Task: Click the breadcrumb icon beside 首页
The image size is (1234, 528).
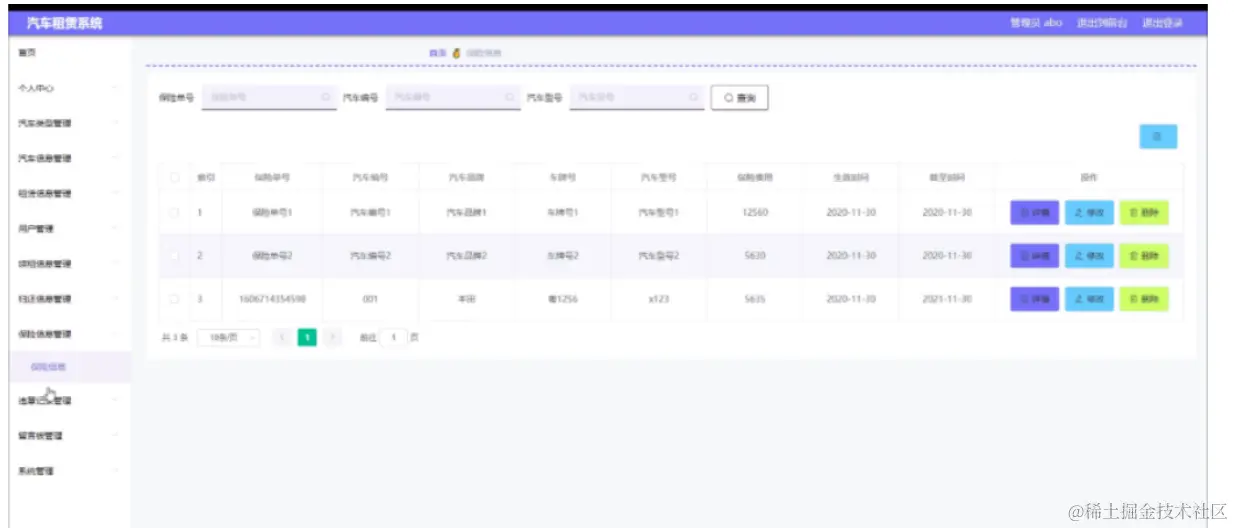Action: pos(456,52)
